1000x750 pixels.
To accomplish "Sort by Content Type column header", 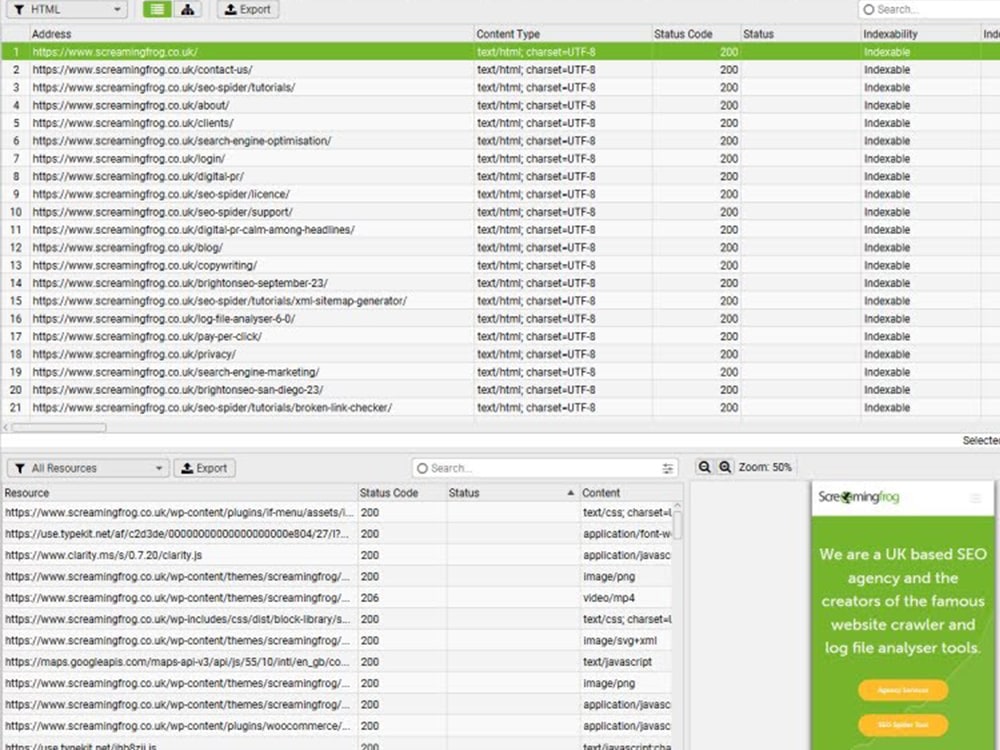I will tap(562, 34).
